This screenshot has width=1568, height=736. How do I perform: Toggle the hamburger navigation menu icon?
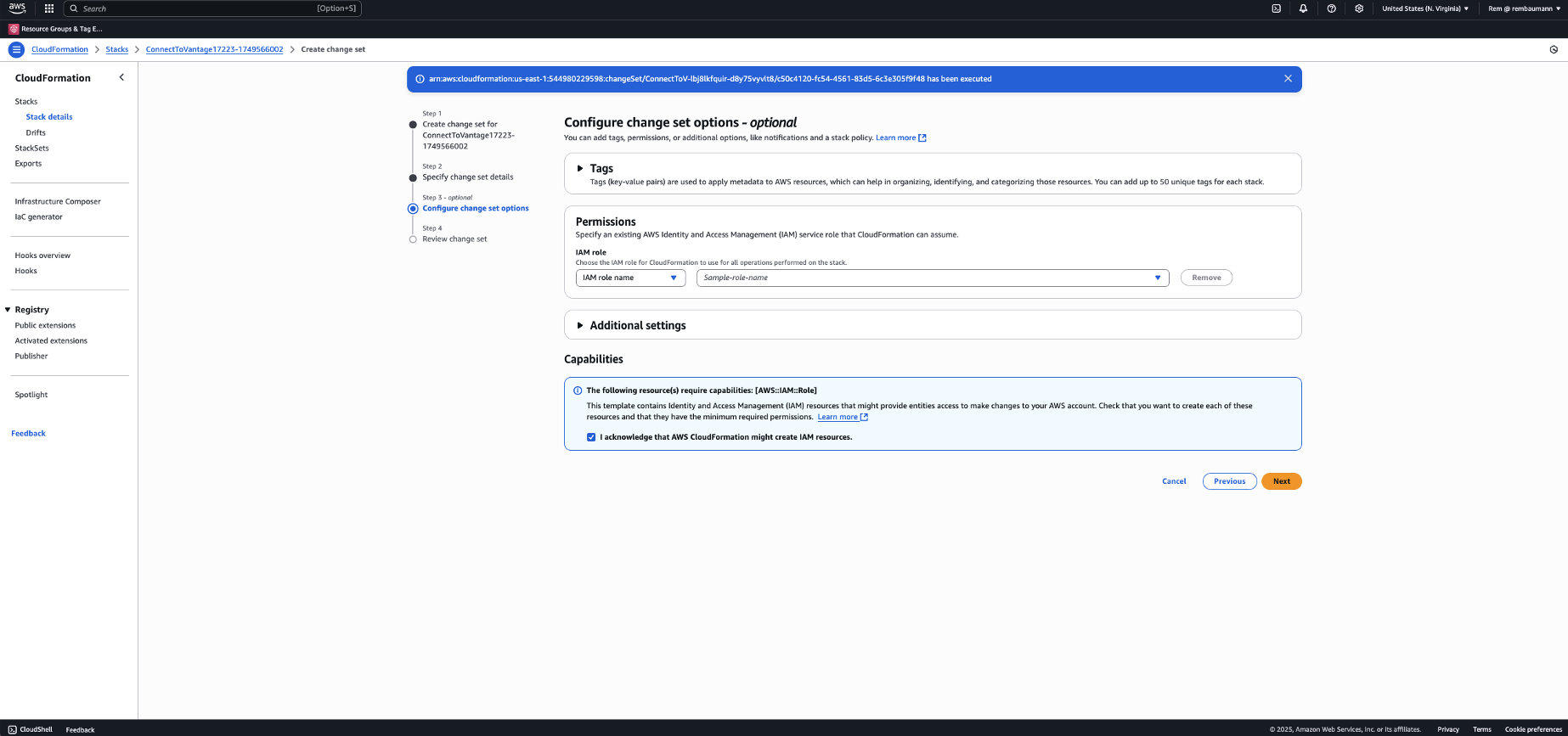pos(16,49)
